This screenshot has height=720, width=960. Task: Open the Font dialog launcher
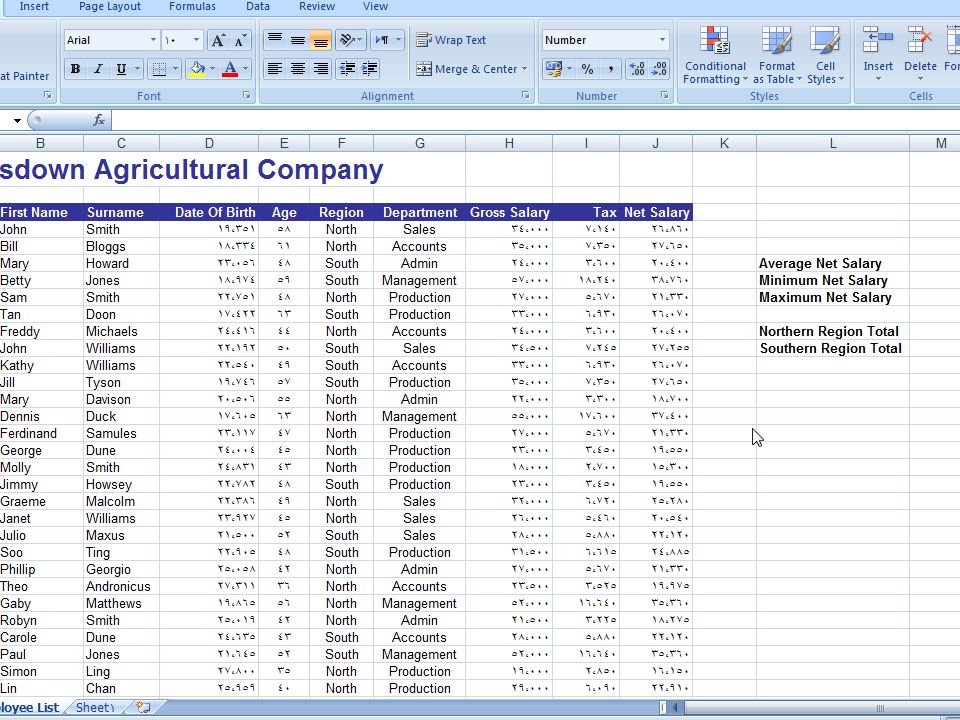pyautogui.click(x=247, y=96)
